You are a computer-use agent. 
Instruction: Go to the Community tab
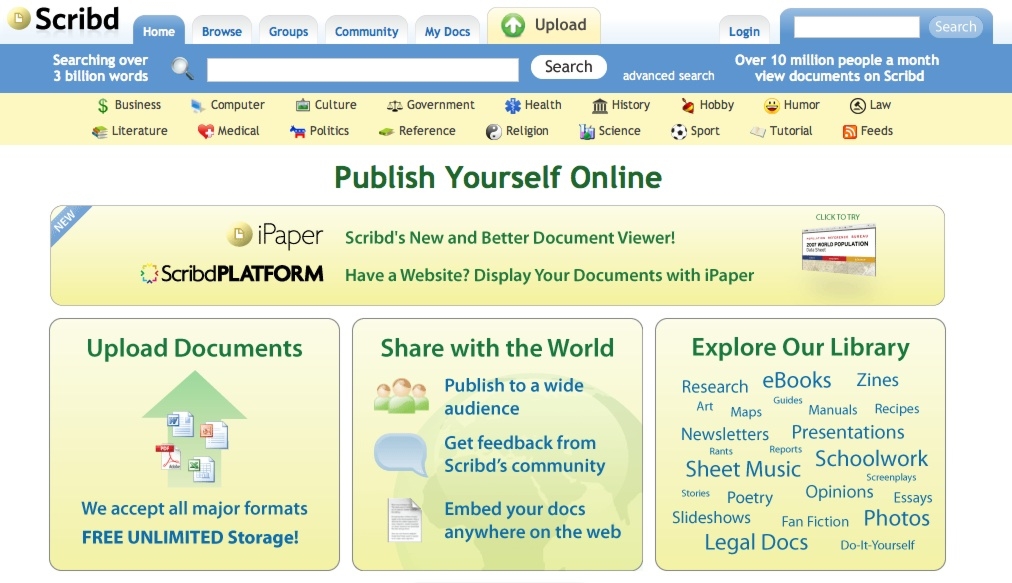coord(367,32)
